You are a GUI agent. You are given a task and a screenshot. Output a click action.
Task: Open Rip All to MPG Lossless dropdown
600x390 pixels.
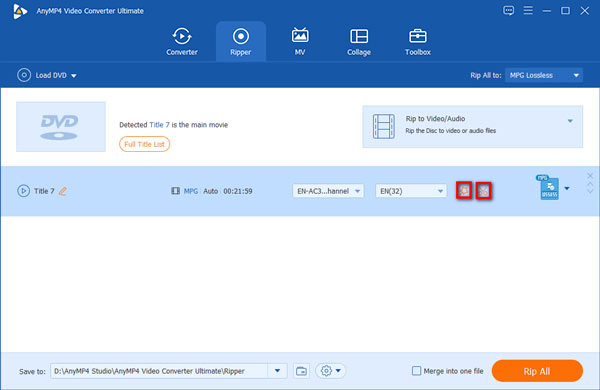tap(544, 75)
